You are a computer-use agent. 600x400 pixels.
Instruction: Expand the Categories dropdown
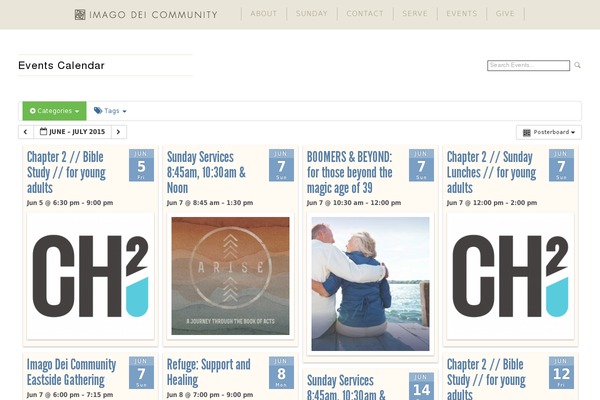[x=54, y=111]
